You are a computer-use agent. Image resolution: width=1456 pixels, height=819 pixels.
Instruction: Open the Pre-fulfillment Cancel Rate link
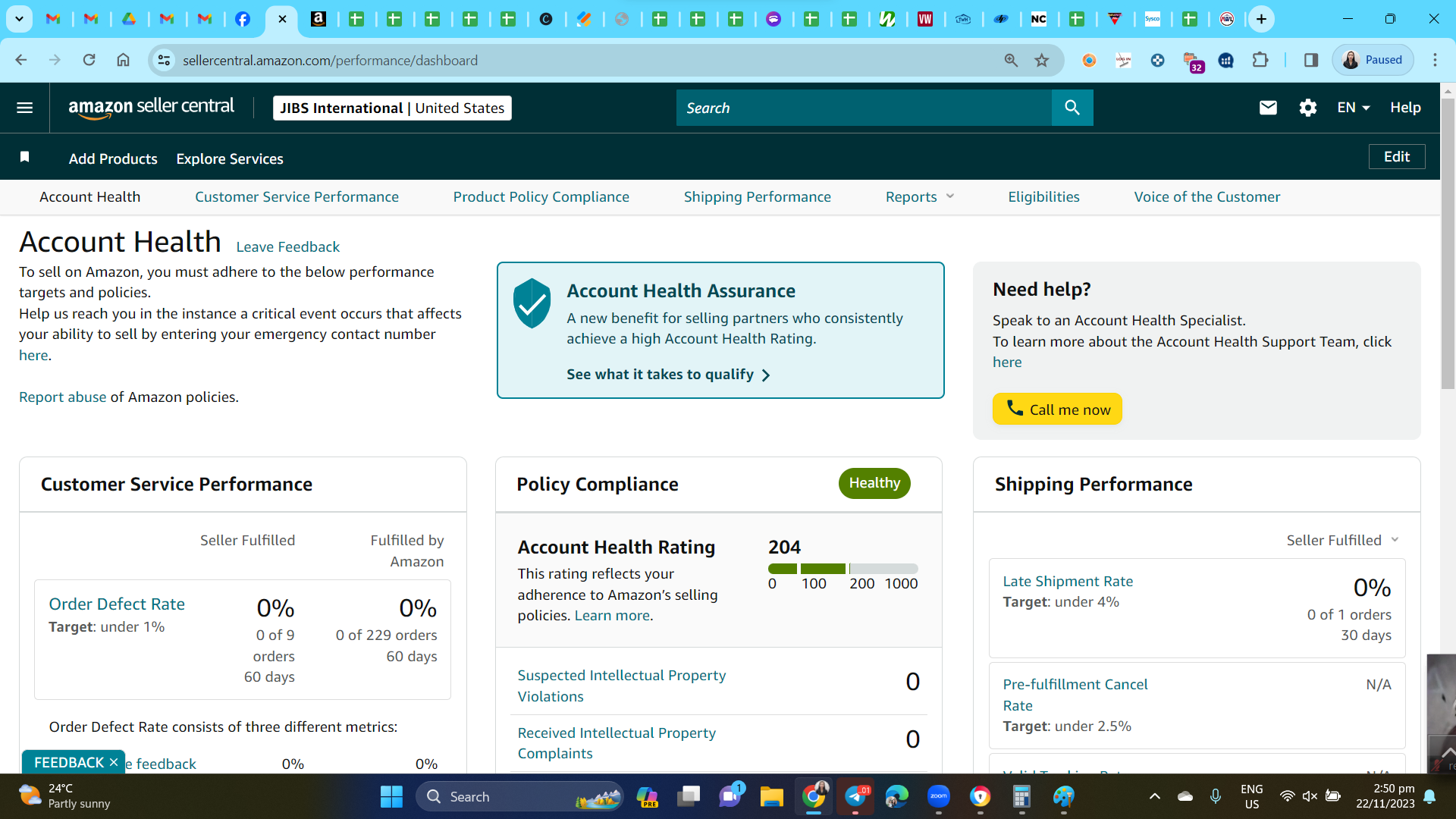[x=1075, y=695]
